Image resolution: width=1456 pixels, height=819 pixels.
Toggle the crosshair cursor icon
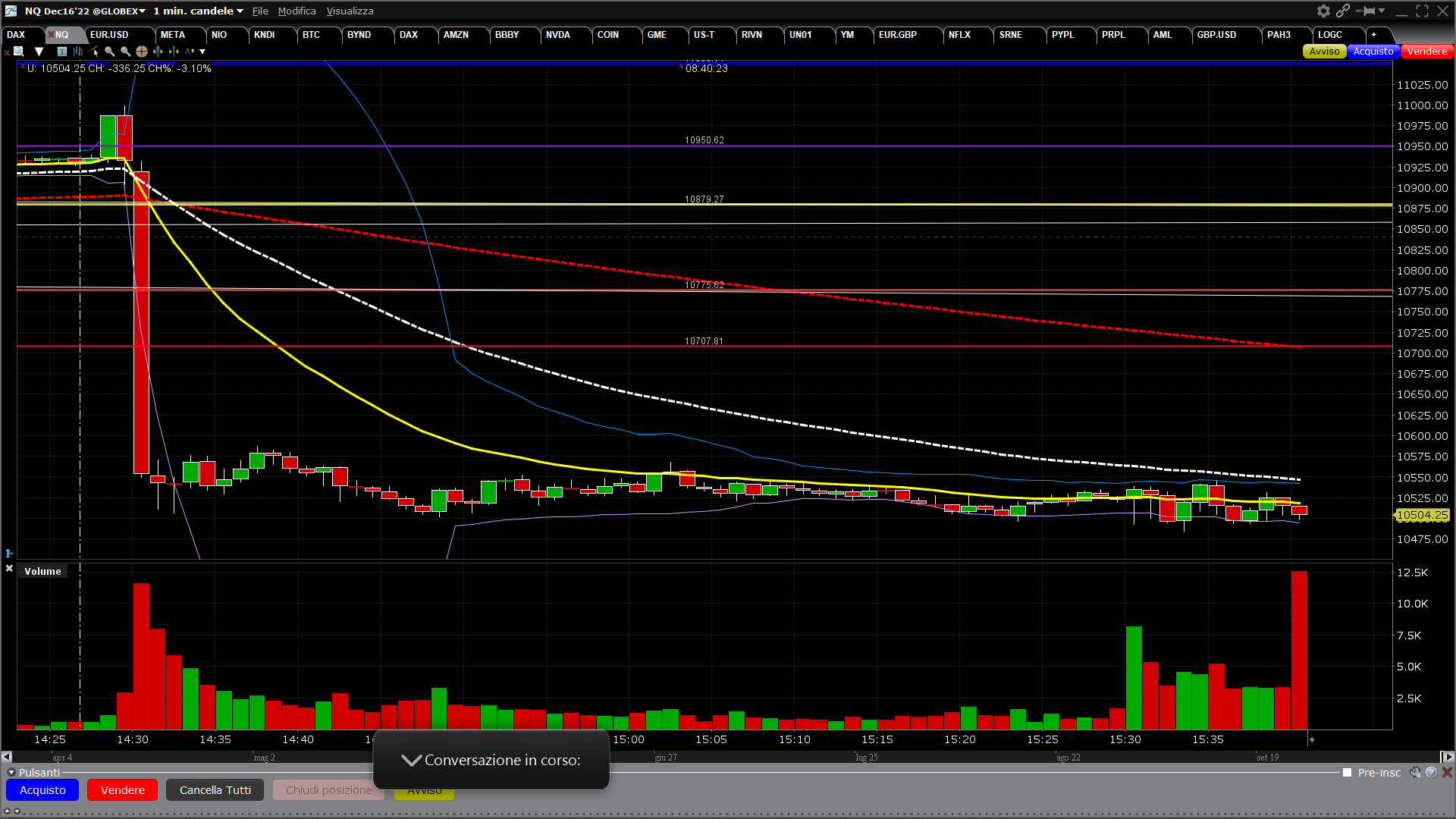click(x=142, y=52)
